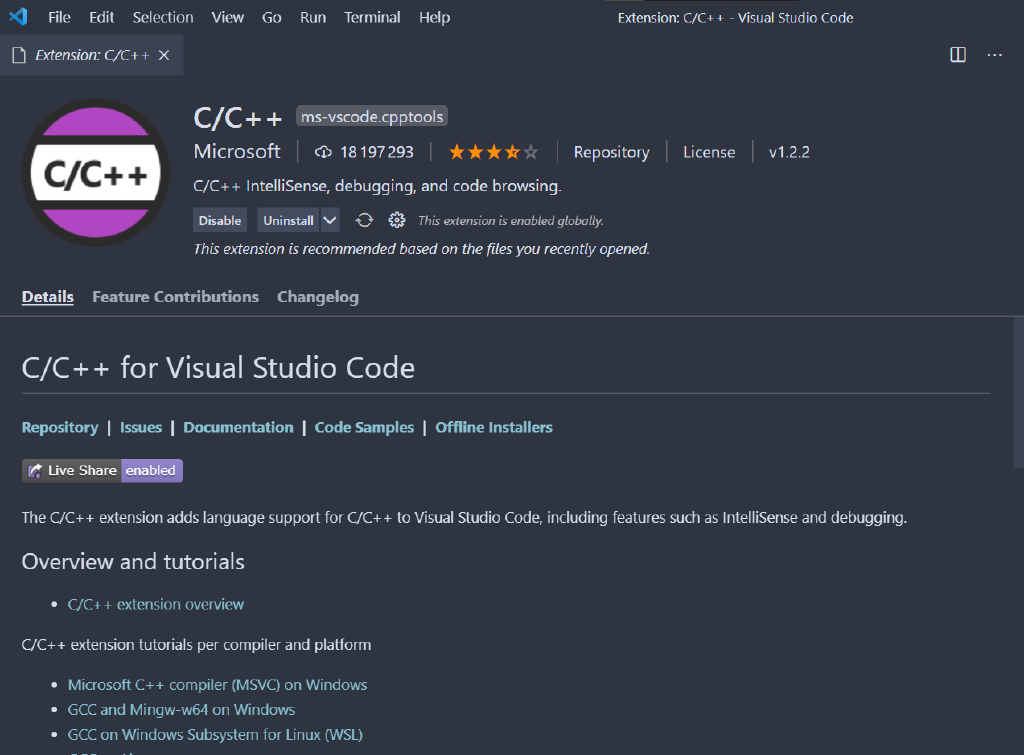Open the extension settings gear icon
This screenshot has height=755, width=1024.
click(x=397, y=220)
